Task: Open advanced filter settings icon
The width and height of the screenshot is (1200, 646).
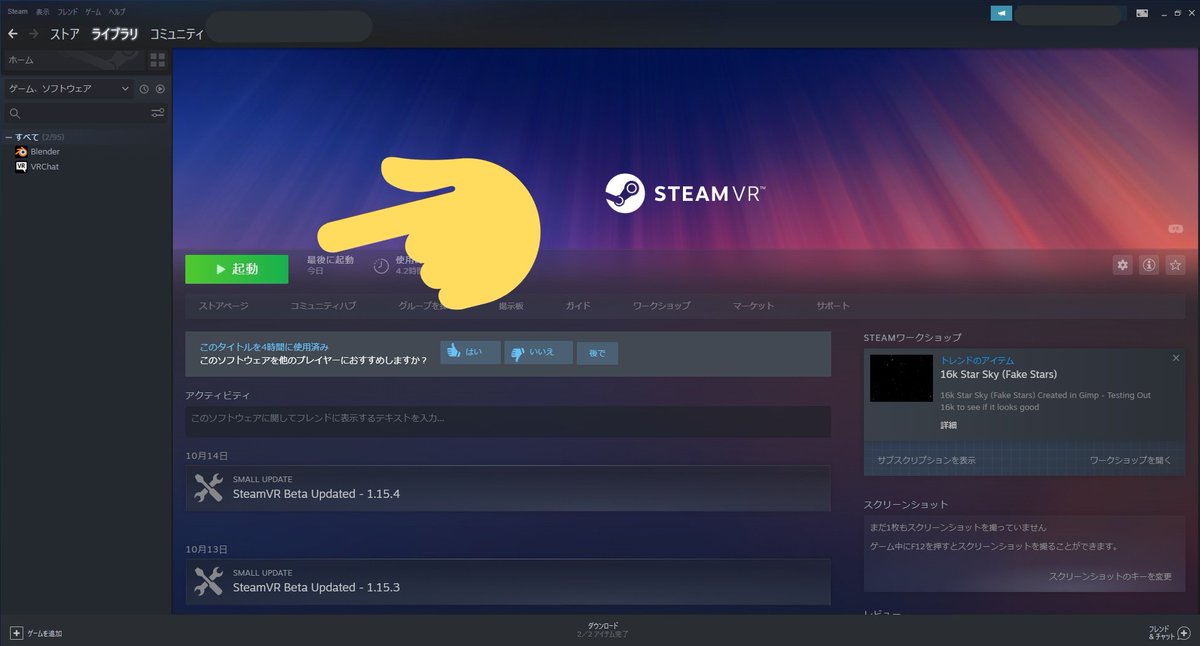Action: [x=158, y=114]
